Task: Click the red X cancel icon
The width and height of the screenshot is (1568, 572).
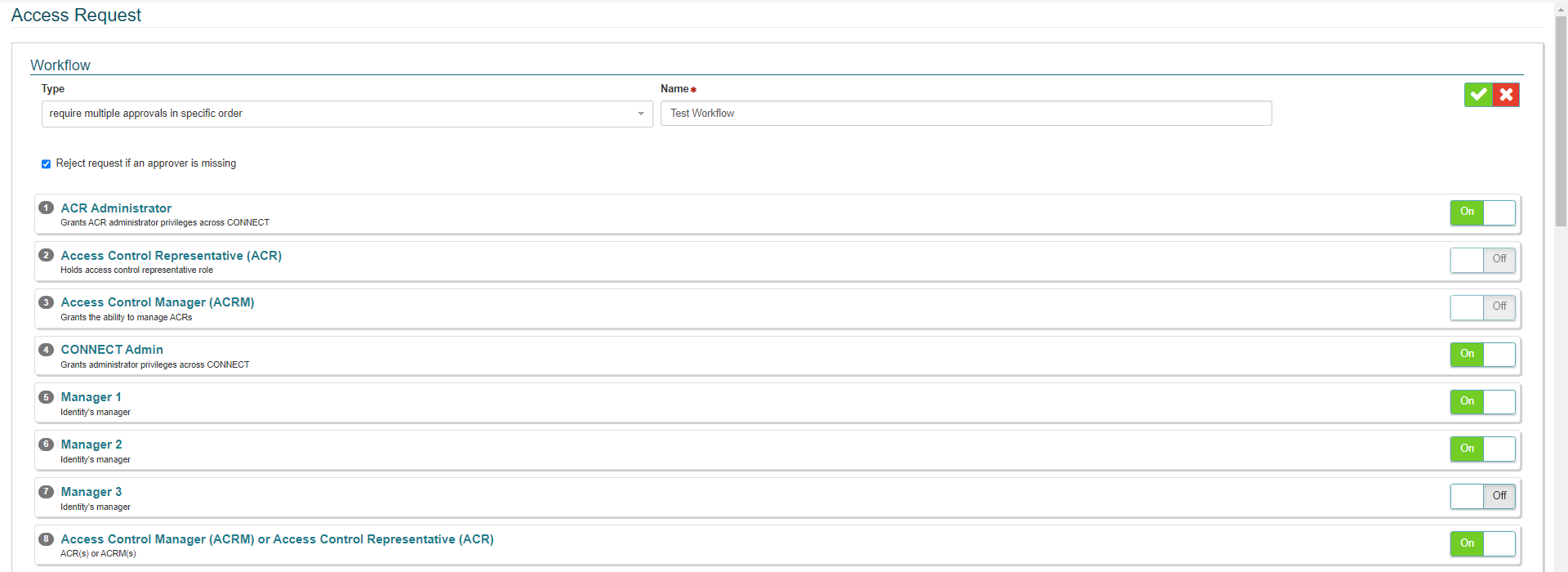Action: [x=1506, y=95]
